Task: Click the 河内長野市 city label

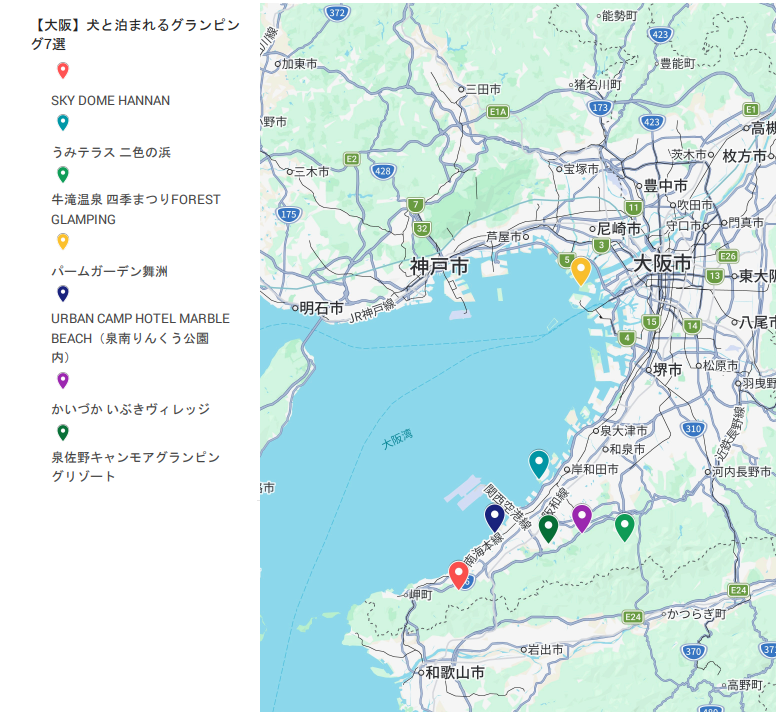Action: [741, 472]
